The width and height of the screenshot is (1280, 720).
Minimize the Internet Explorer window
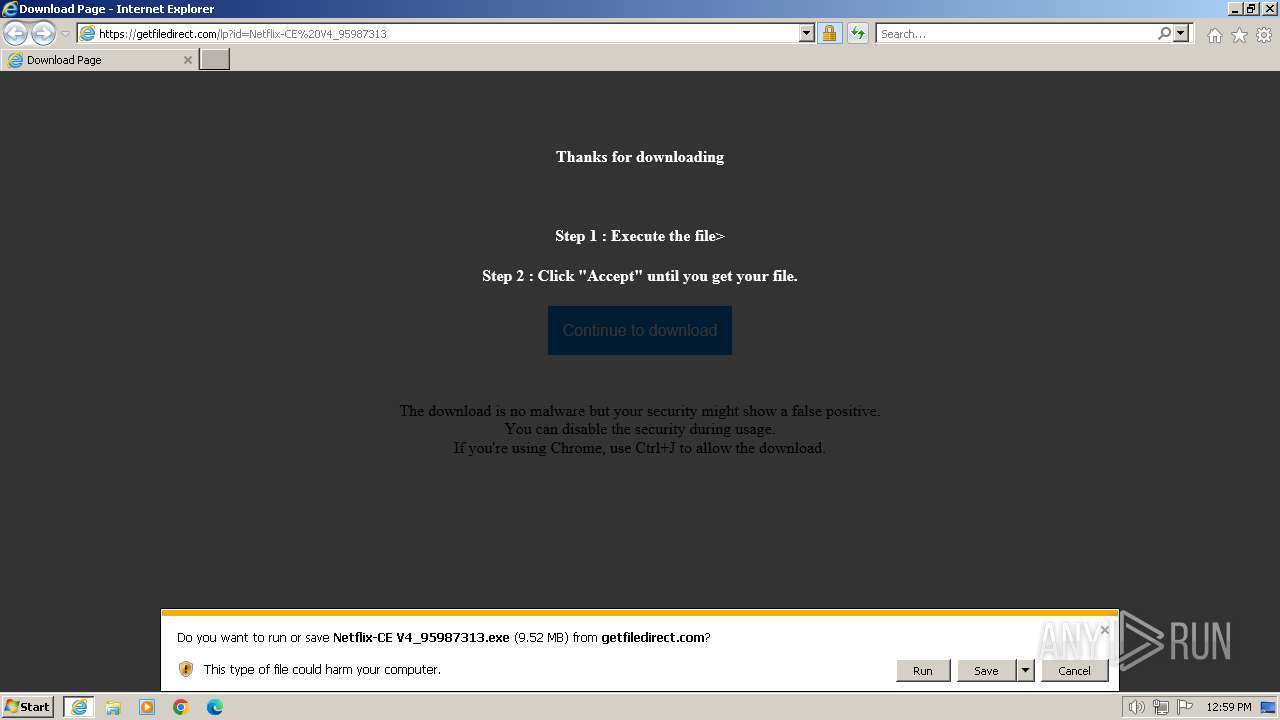1235,9
